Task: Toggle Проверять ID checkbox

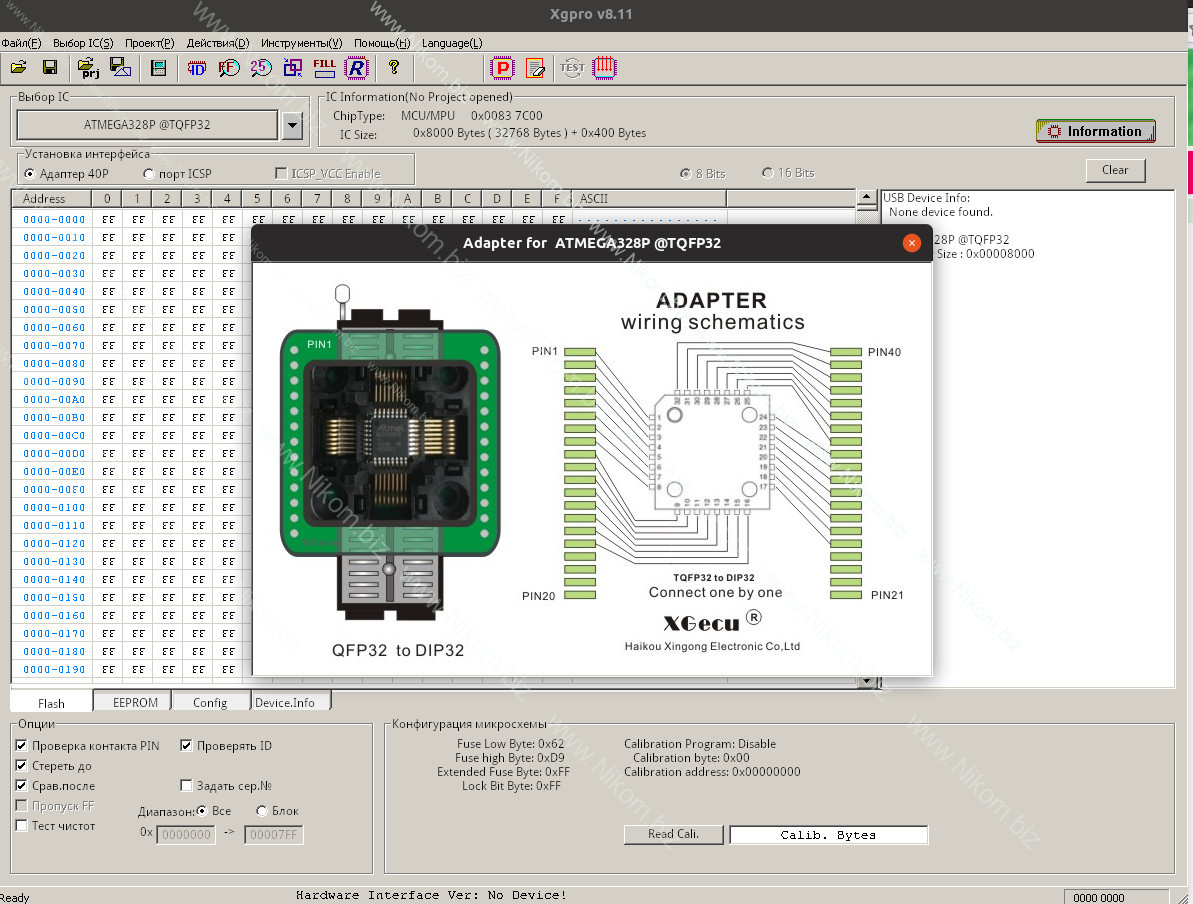Action: 186,746
